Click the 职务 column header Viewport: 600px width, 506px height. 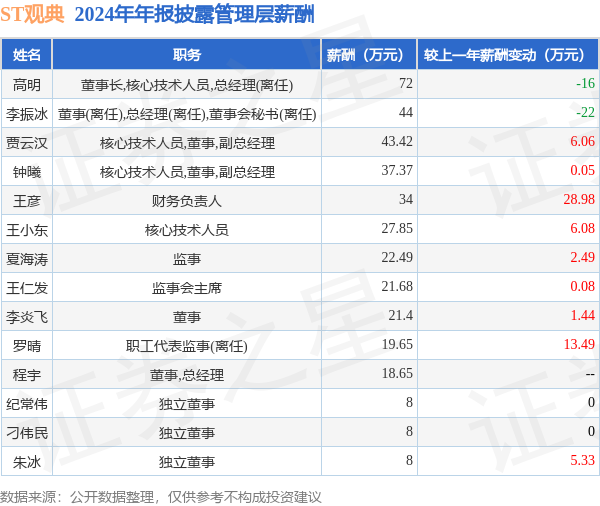click(x=187, y=55)
